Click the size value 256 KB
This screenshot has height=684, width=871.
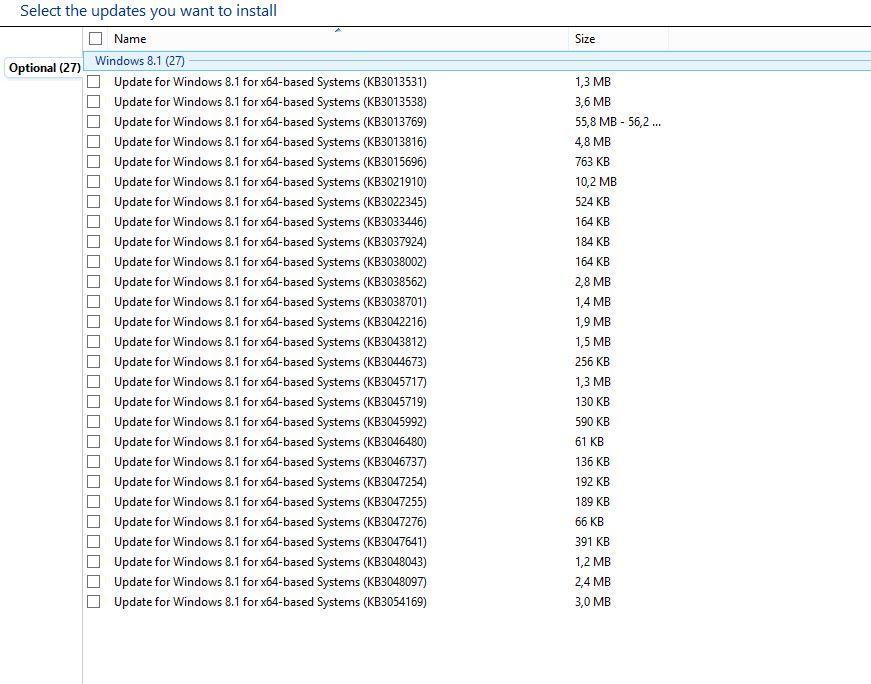pos(592,362)
